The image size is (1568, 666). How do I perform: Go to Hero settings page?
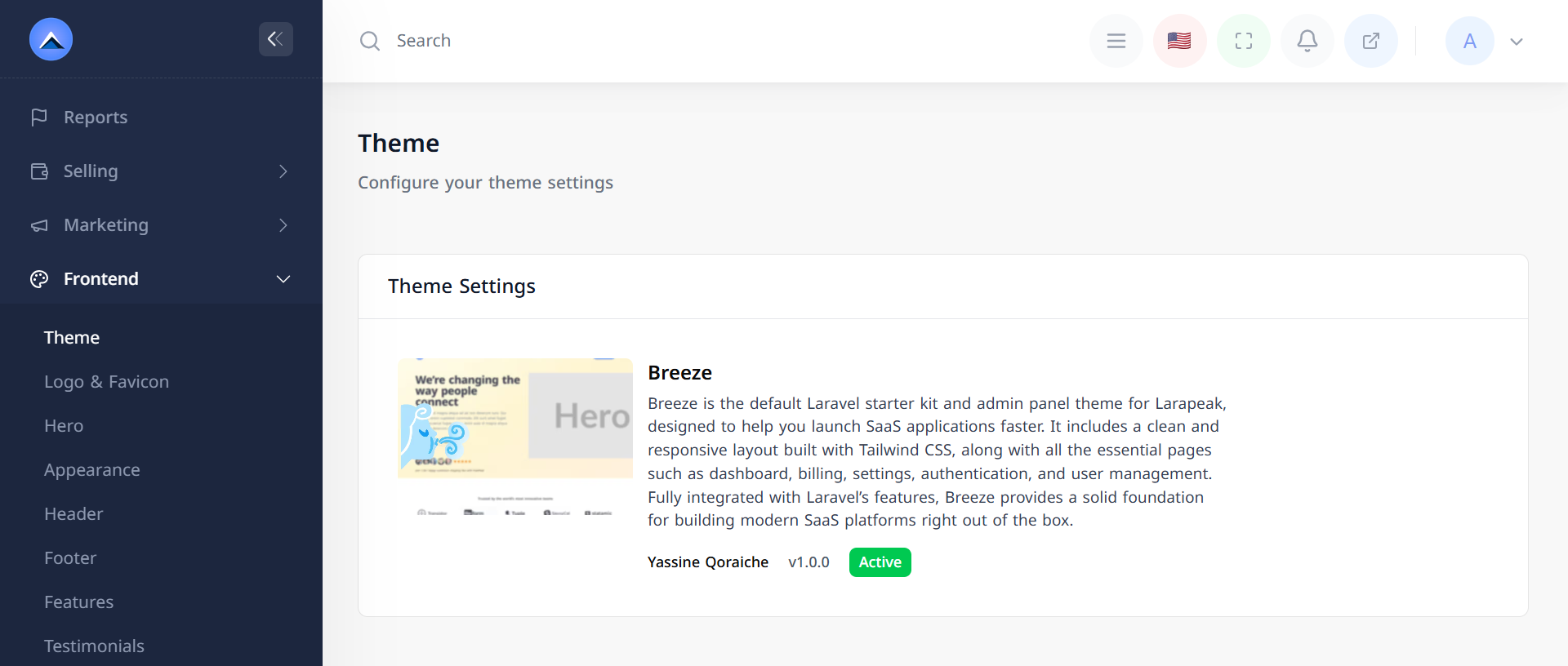click(64, 426)
